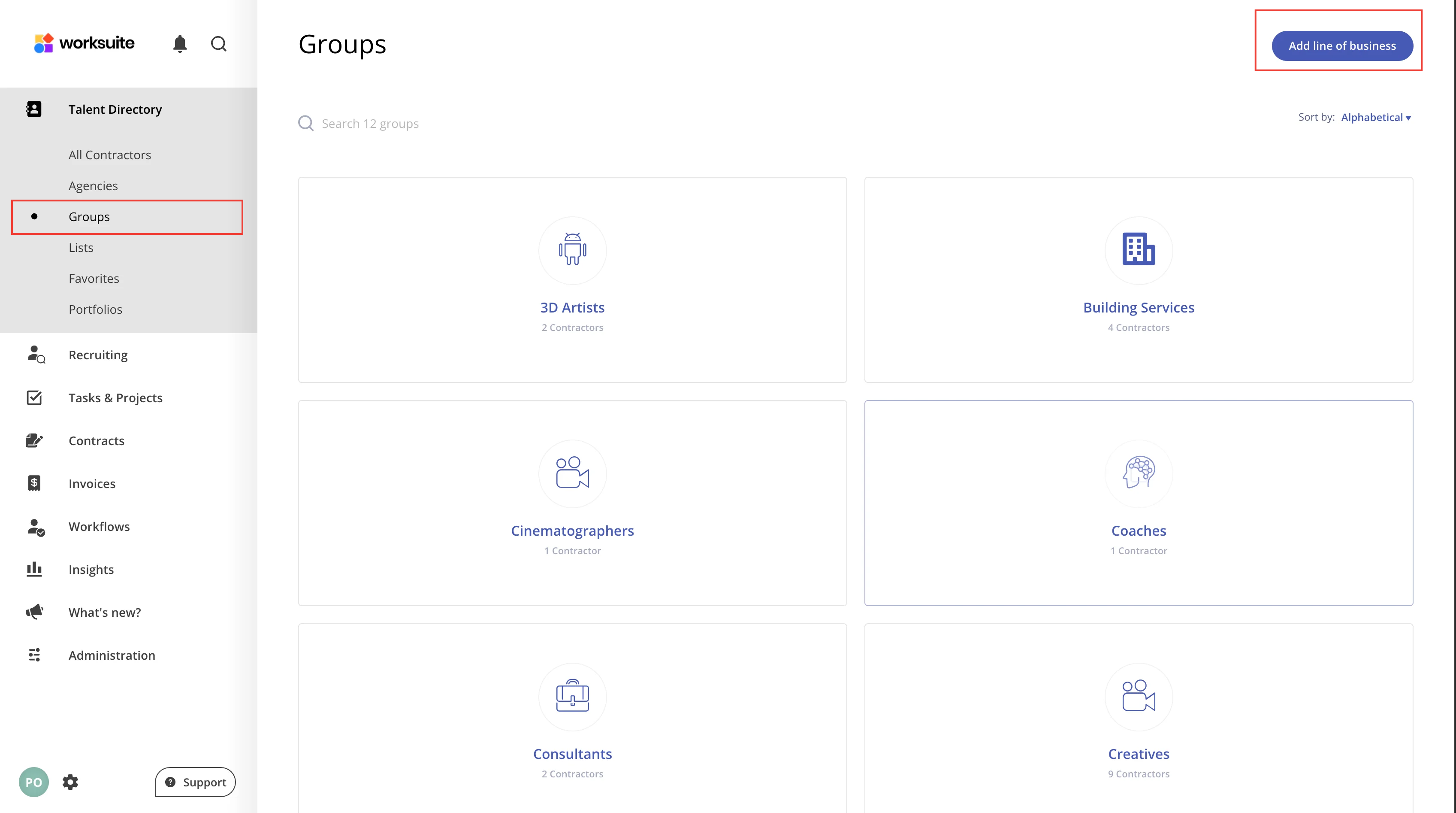
Task: Click the Building Services building icon
Action: [x=1138, y=249]
